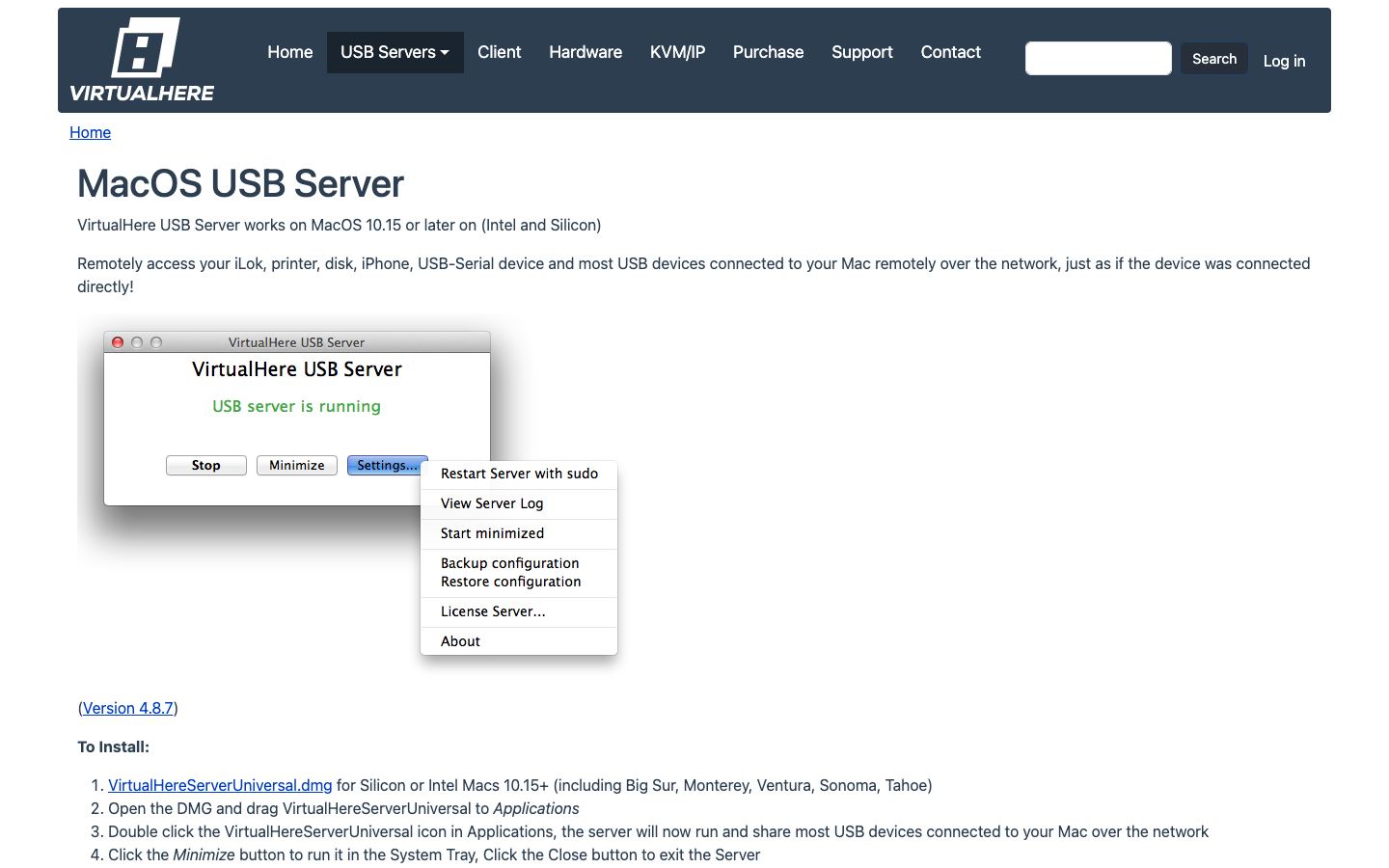Go to the Contact page
This screenshot has width=1389, height=868.
click(x=950, y=52)
